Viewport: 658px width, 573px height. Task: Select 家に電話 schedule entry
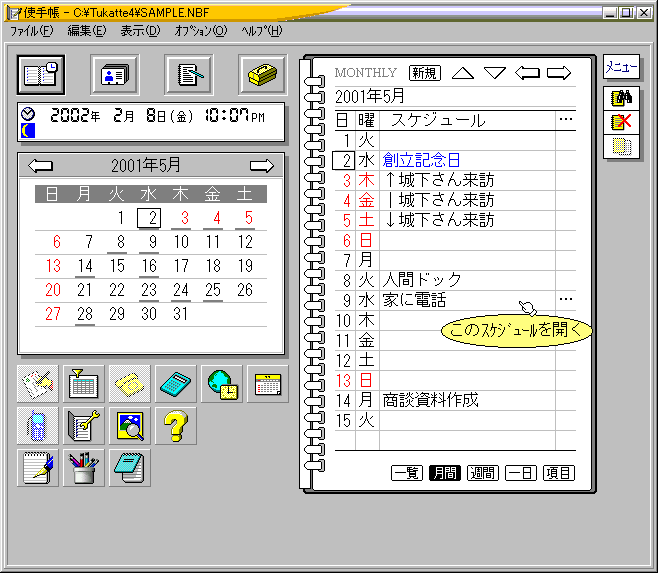414,300
